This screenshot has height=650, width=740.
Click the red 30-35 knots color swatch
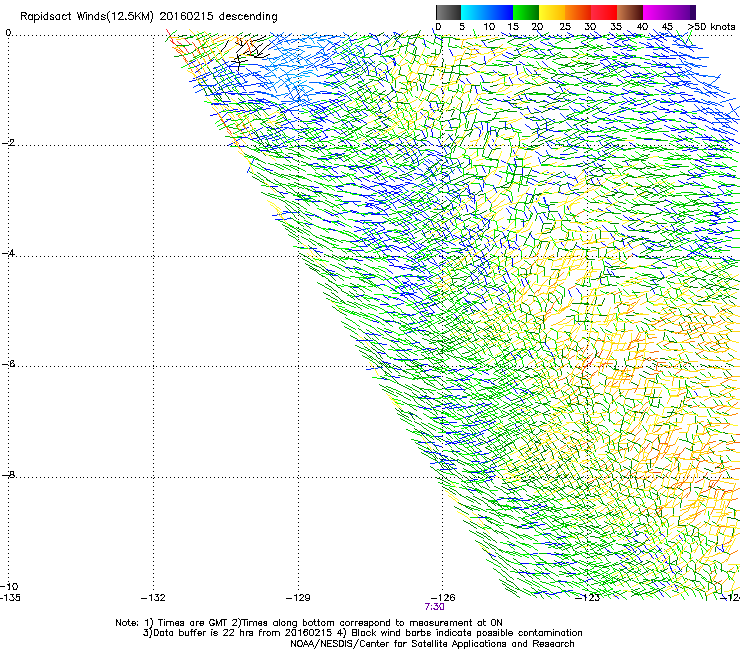point(604,12)
